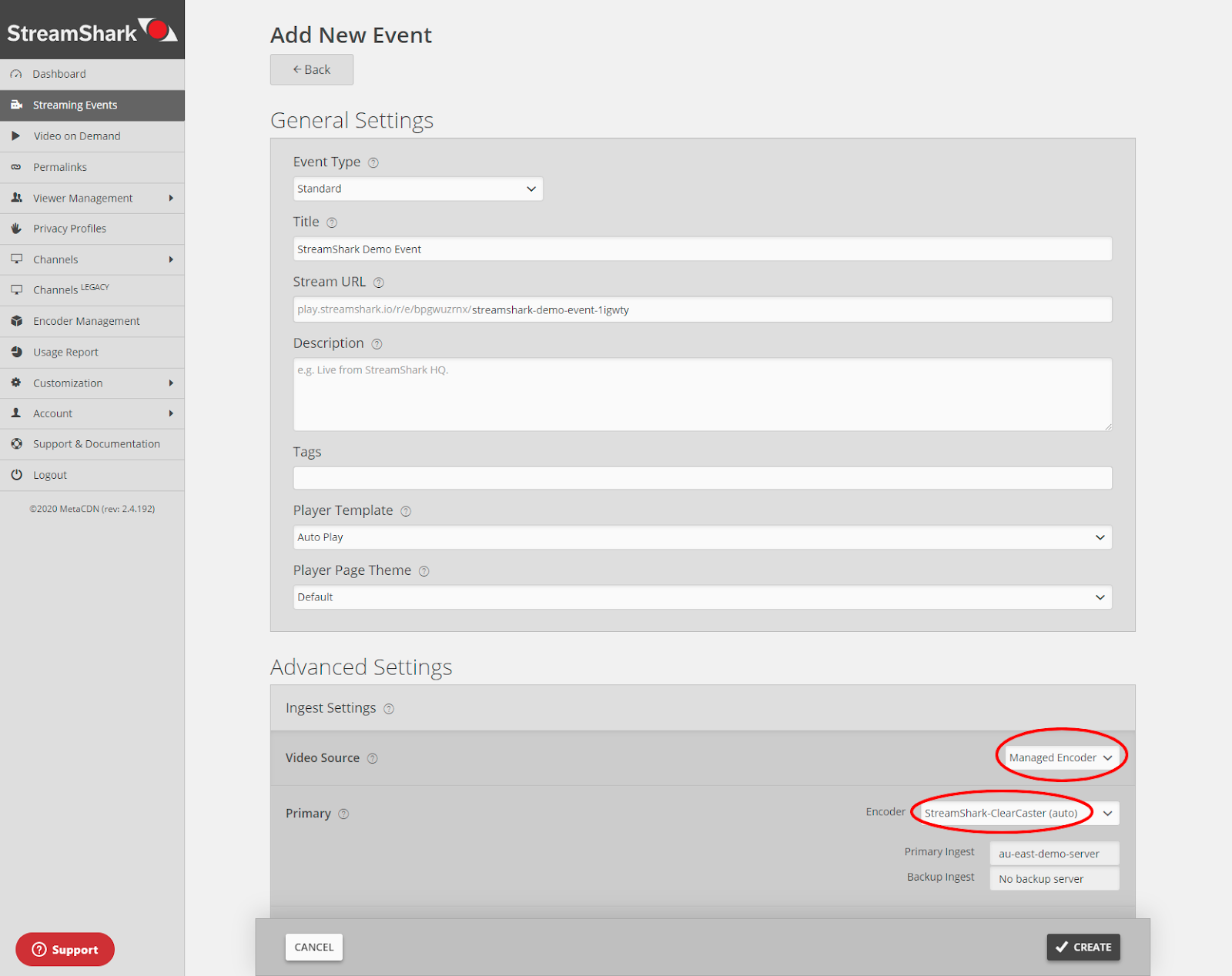Screen dimensions: 1232x976
Task: Click the Tags input field
Action: point(702,478)
